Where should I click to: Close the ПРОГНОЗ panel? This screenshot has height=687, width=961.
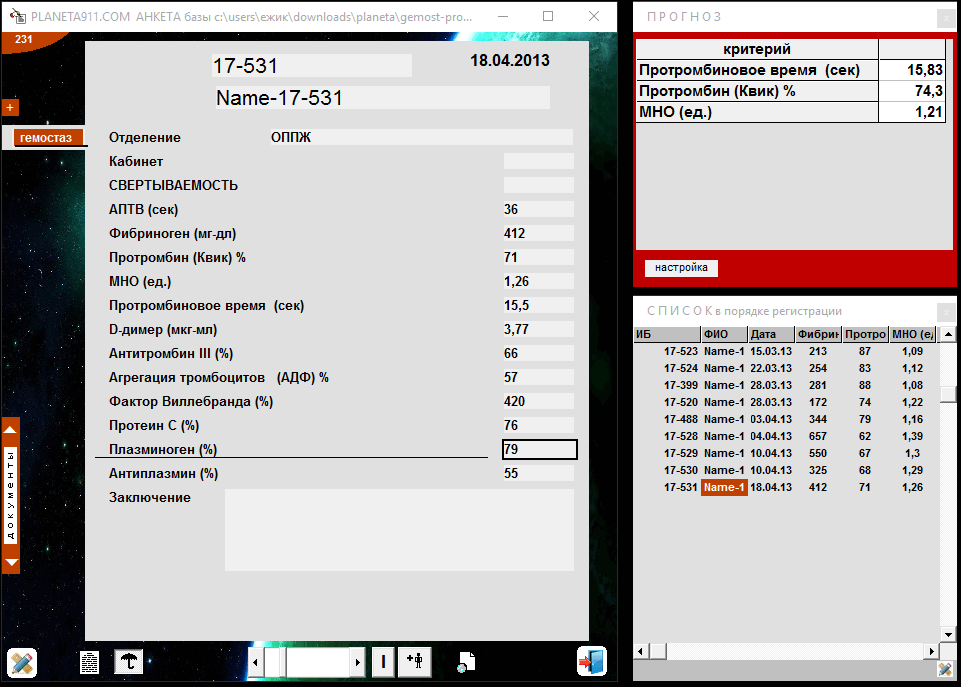pyautogui.click(x=944, y=18)
